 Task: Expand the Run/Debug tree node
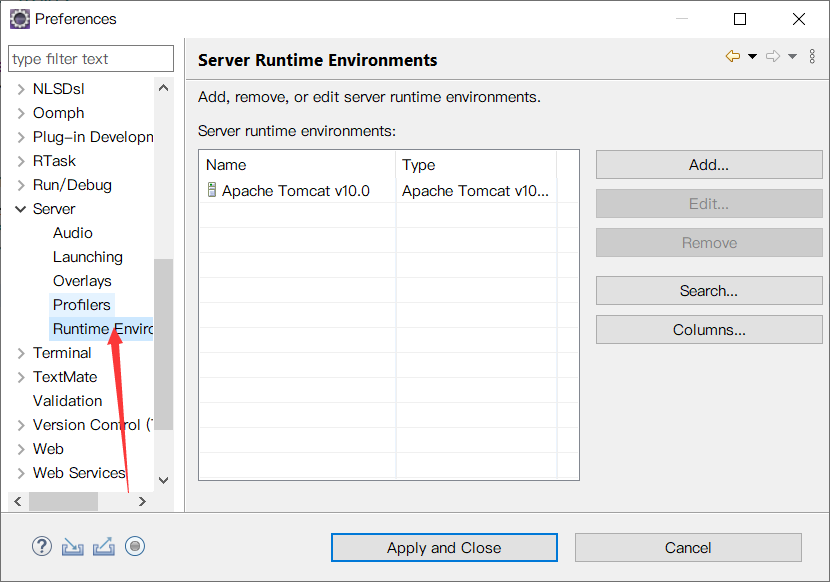pyautogui.click(x=21, y=185)
